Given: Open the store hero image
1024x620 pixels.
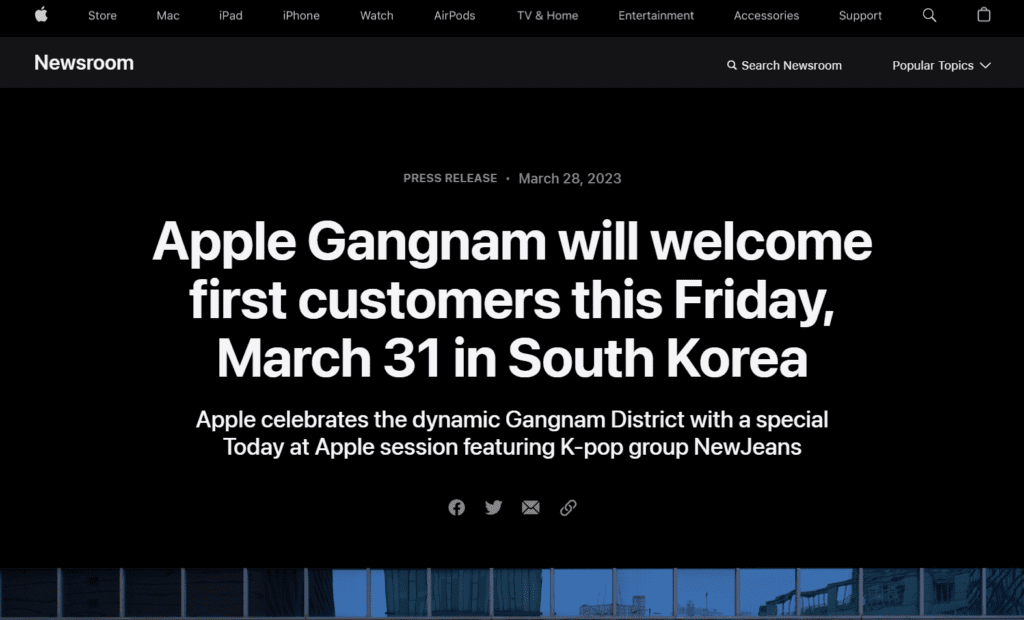Looking at the screenshot, I should pyautogui.click(x=512, y=593).
